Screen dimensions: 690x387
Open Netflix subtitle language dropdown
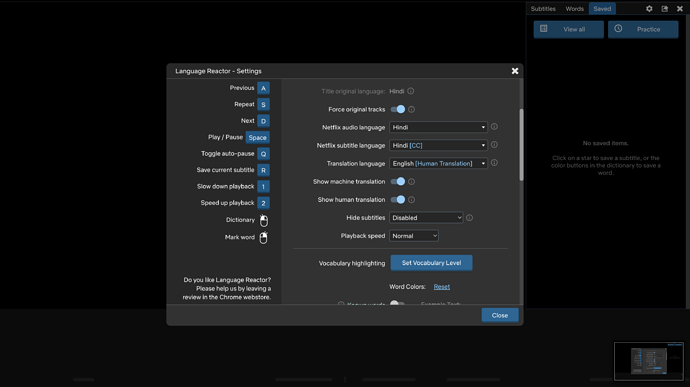point(438,145)
